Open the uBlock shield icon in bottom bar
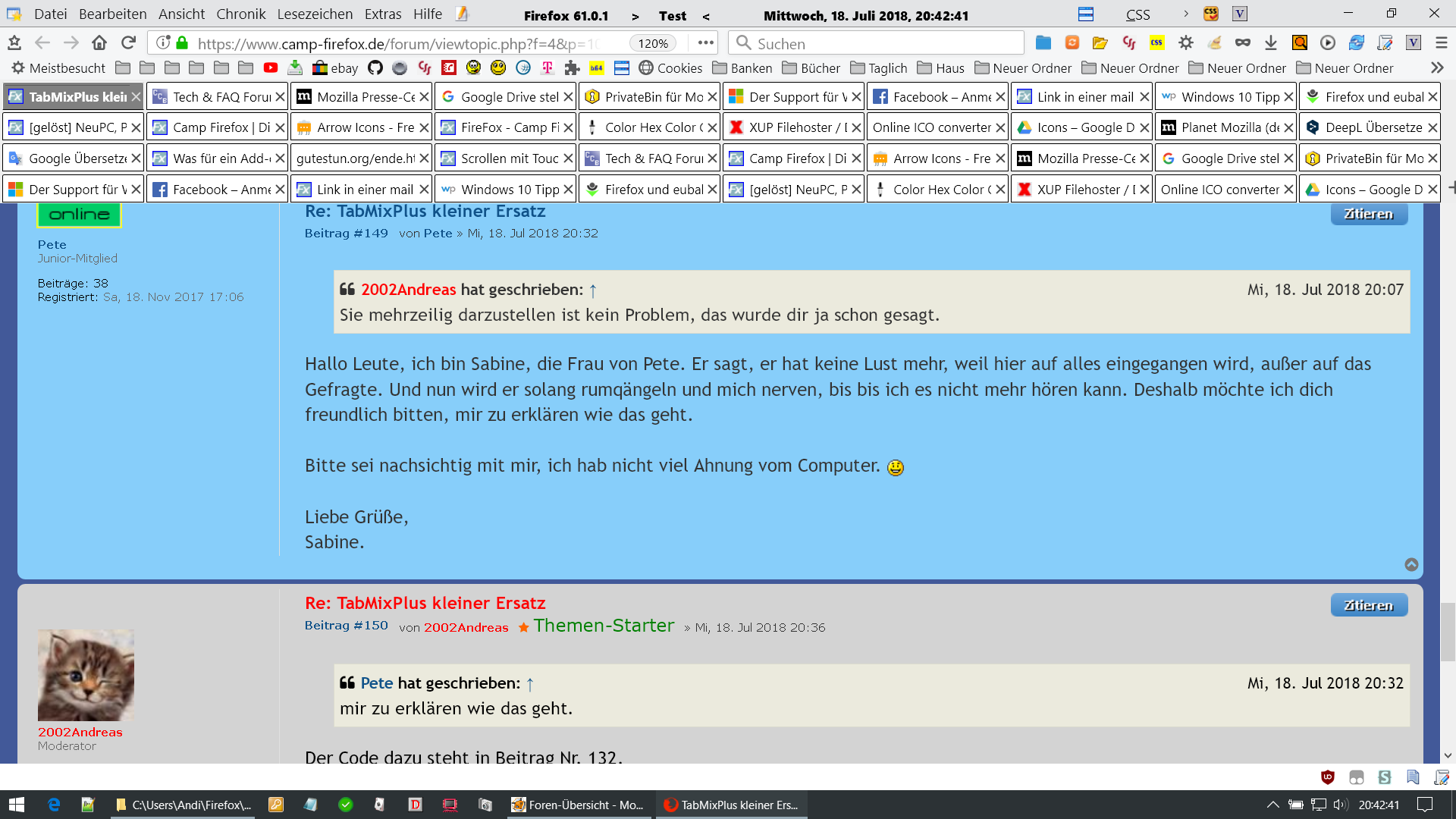This screenshot has height=819, width=1456. [x=1328, y=777]
